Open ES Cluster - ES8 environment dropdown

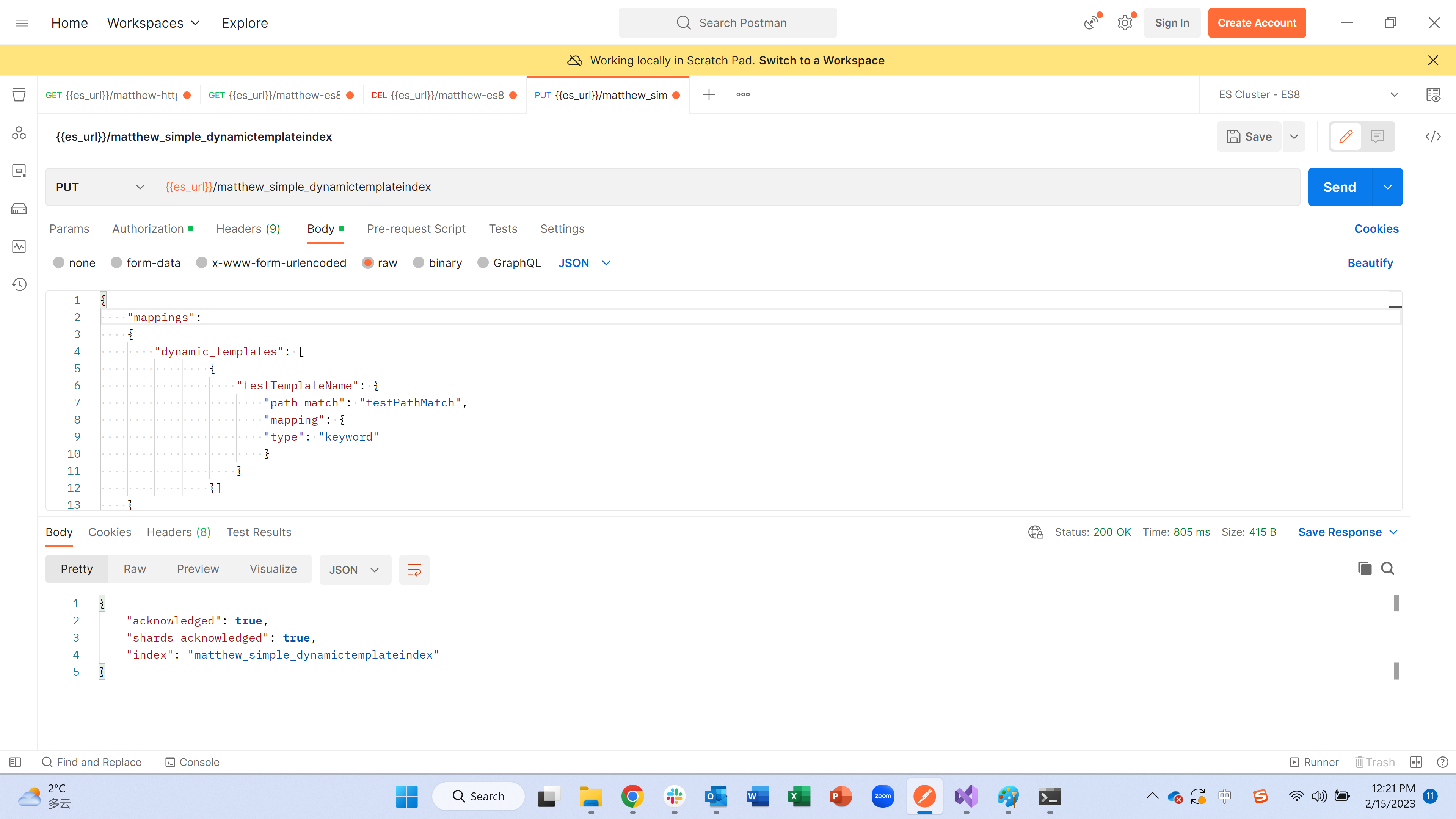pyautogui.click(x=1309, y=94)
